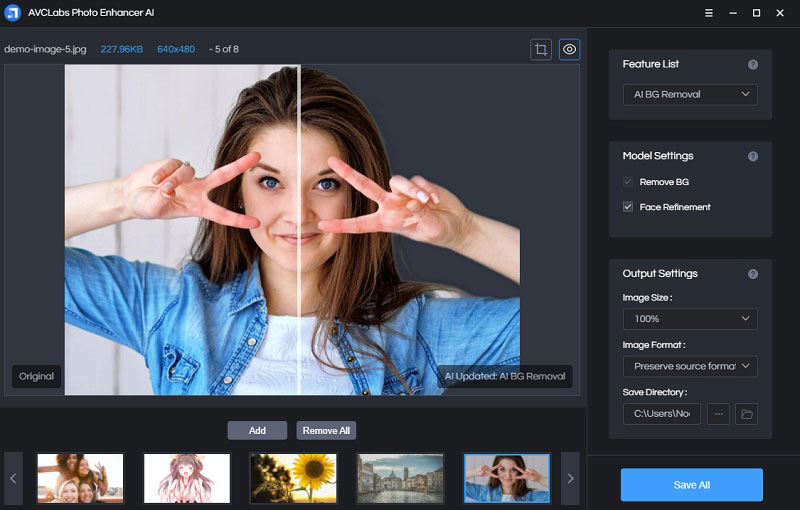This screenshot has height=510, width=800.
Task: Click the Remove All button
Action: click(326, 430)
